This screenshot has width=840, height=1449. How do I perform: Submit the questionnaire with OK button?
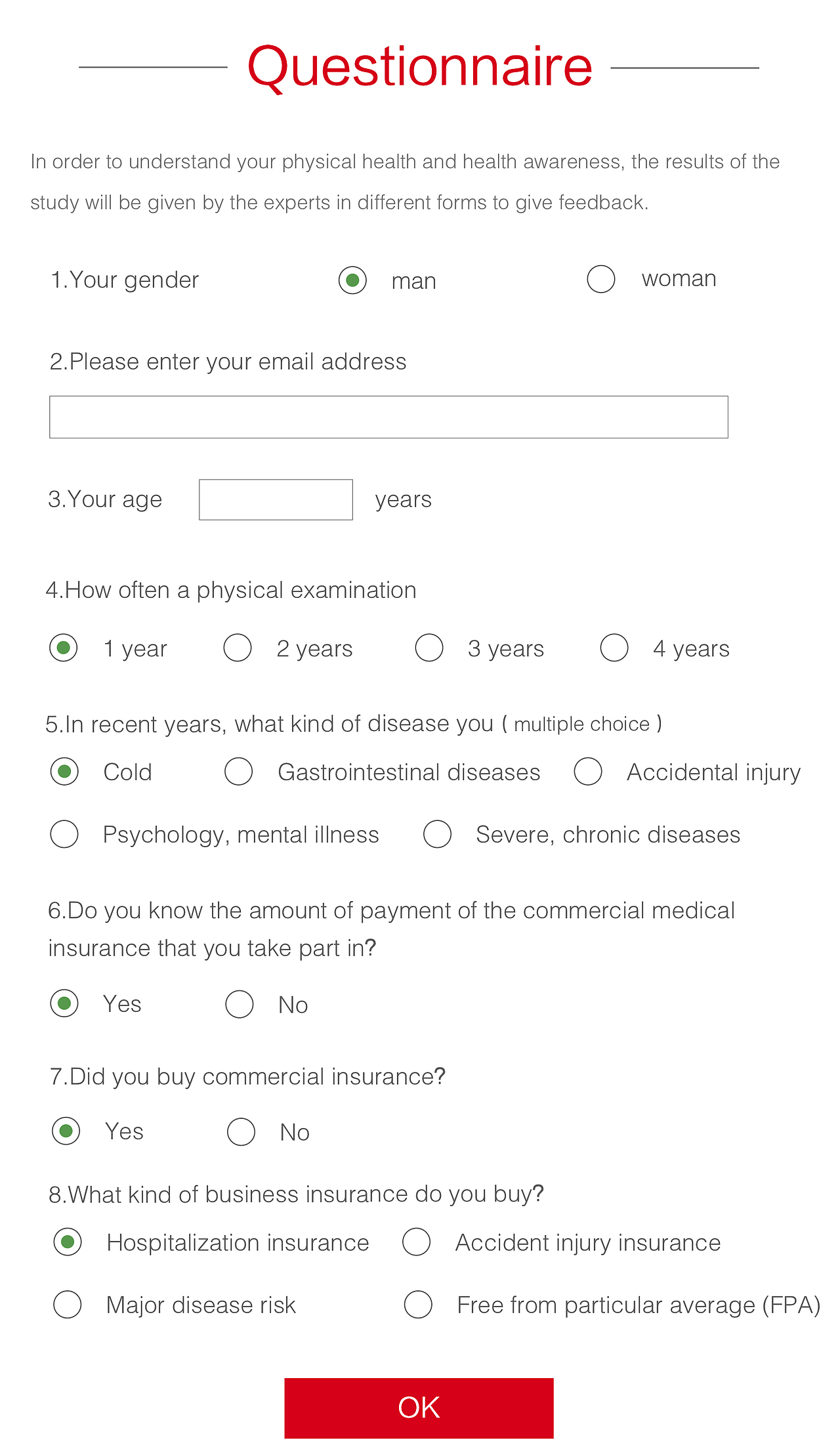pos(419,1408)
